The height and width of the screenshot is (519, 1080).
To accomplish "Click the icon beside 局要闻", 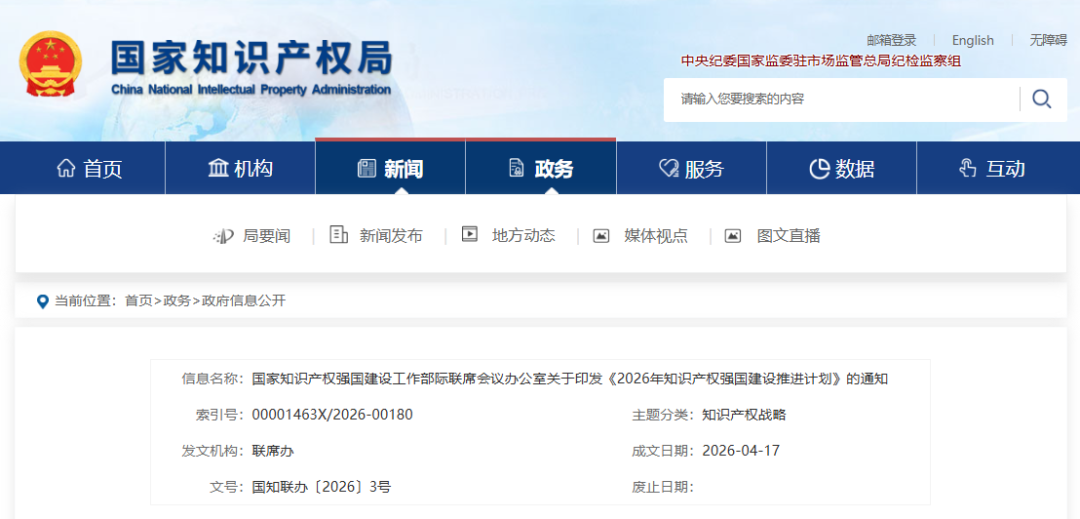I will pos(223,236).
